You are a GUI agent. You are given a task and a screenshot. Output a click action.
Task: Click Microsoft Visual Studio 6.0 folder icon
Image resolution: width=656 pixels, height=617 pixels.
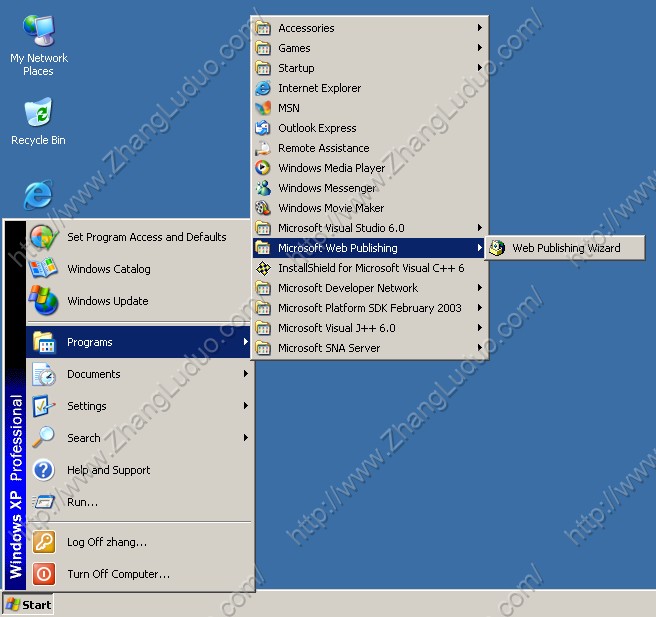point(263,228)
